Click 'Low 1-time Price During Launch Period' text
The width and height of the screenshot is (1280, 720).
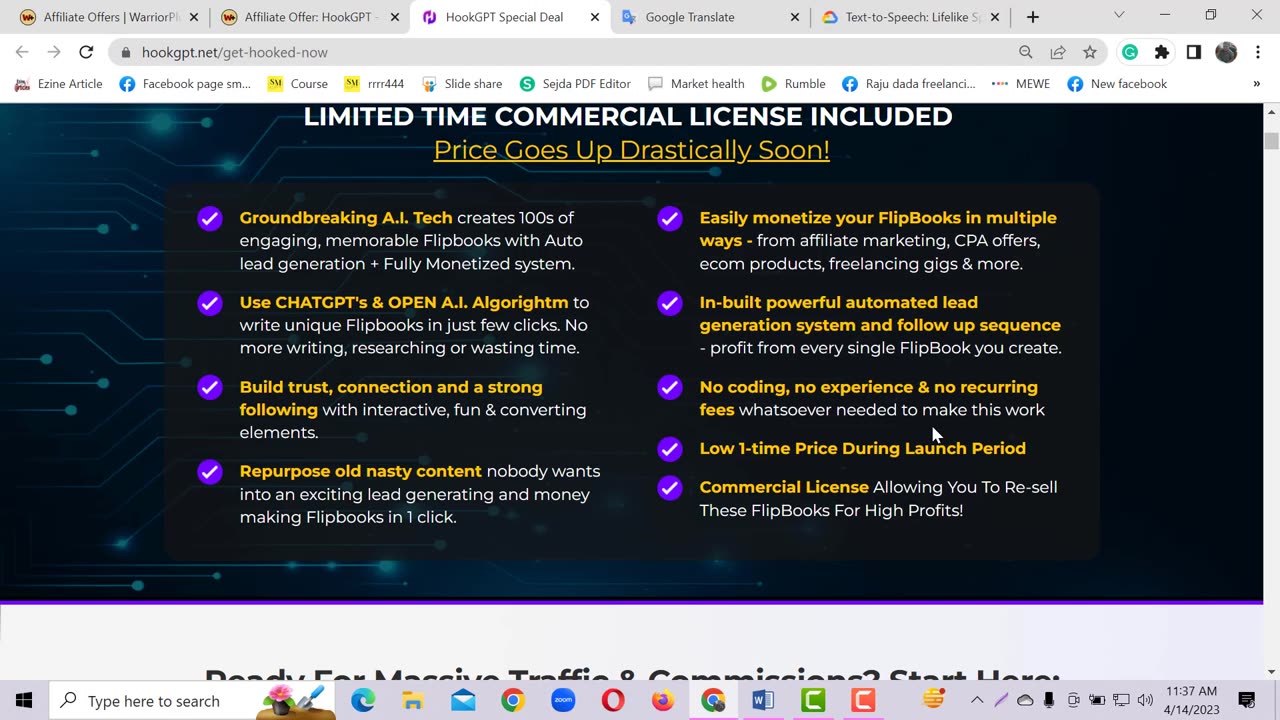click(862, 448)
